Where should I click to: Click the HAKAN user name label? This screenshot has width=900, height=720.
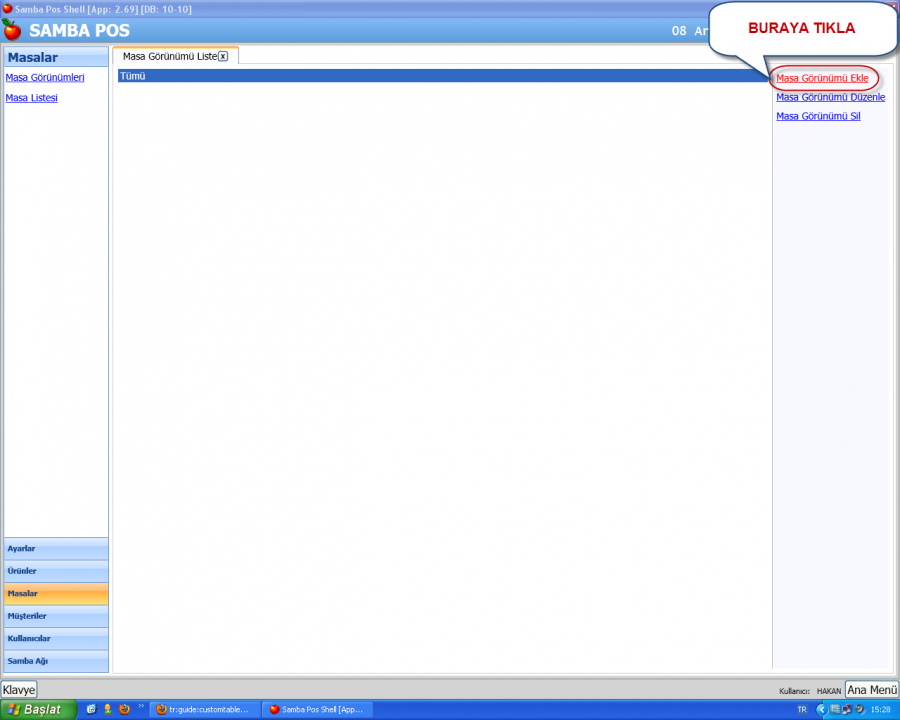point(829,691)
